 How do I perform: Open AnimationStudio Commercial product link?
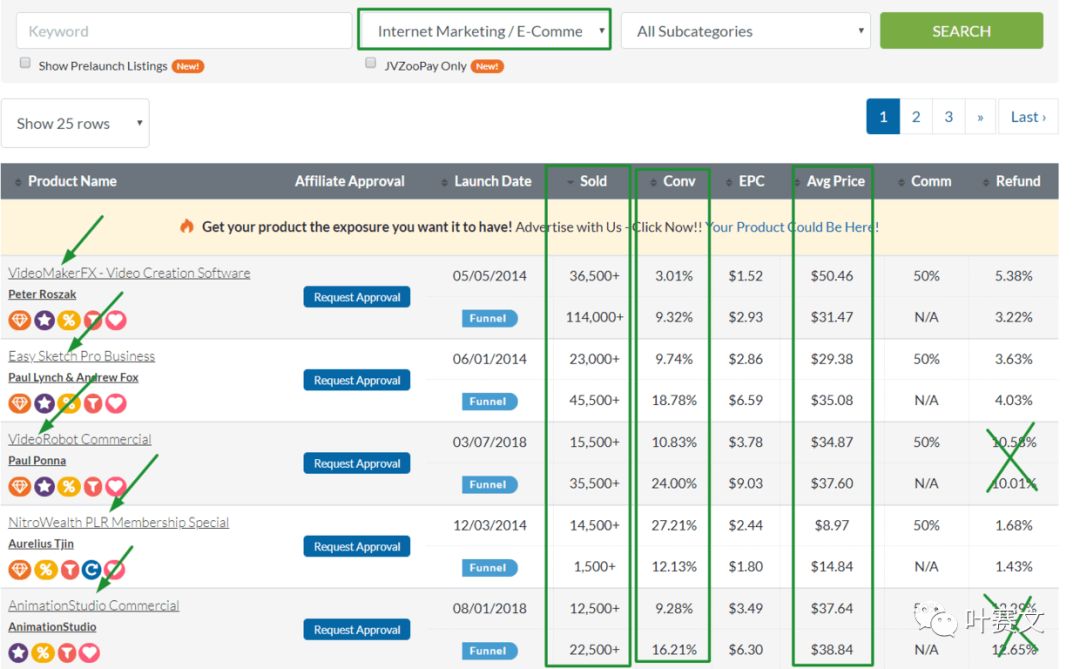[94, 606]
